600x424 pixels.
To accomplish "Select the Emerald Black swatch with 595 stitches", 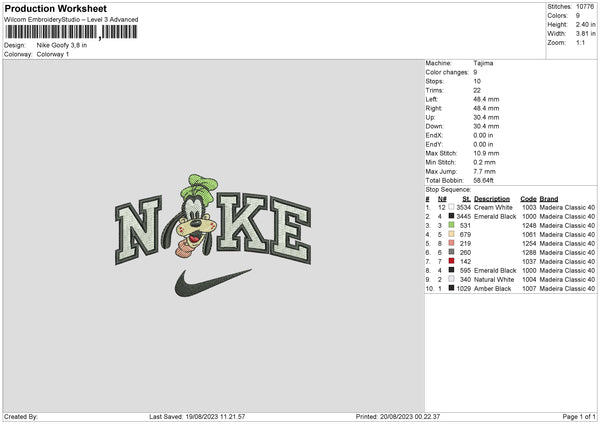I will 452,270.
